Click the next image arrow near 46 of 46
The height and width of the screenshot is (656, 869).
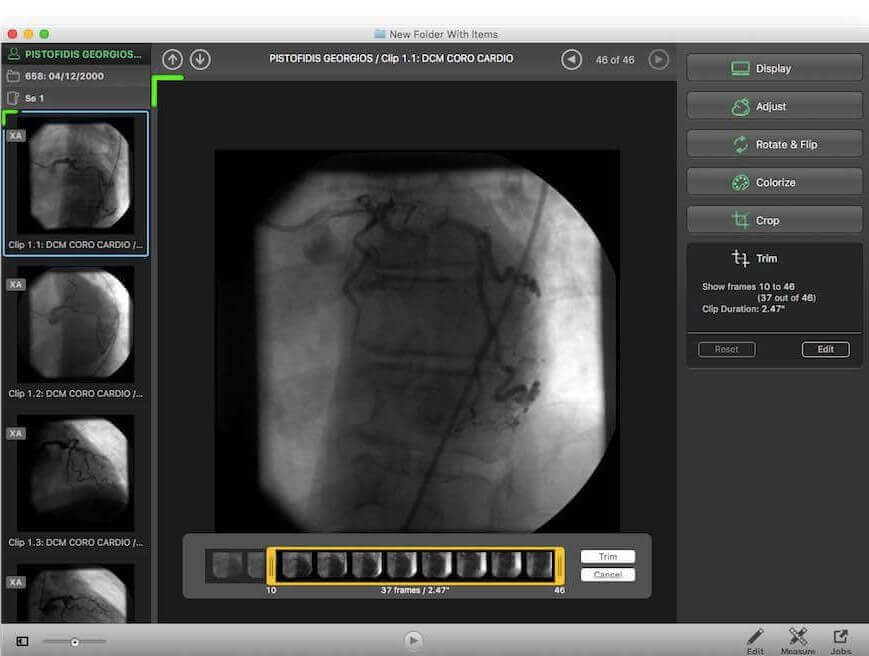pyautogui.click(x=658, y=59)
